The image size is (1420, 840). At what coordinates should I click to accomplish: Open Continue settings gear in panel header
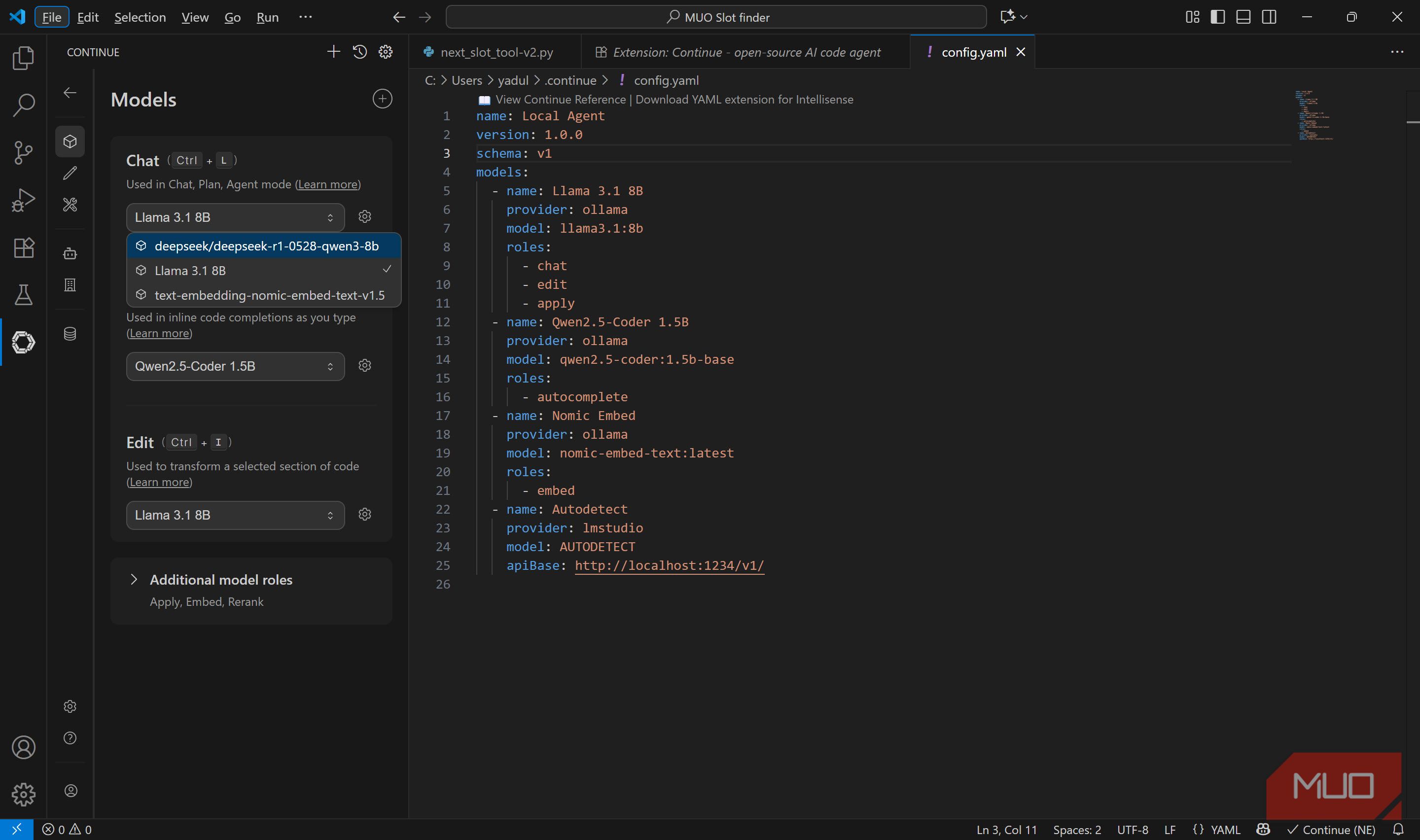pyautogui.click(x=386, y=52)
